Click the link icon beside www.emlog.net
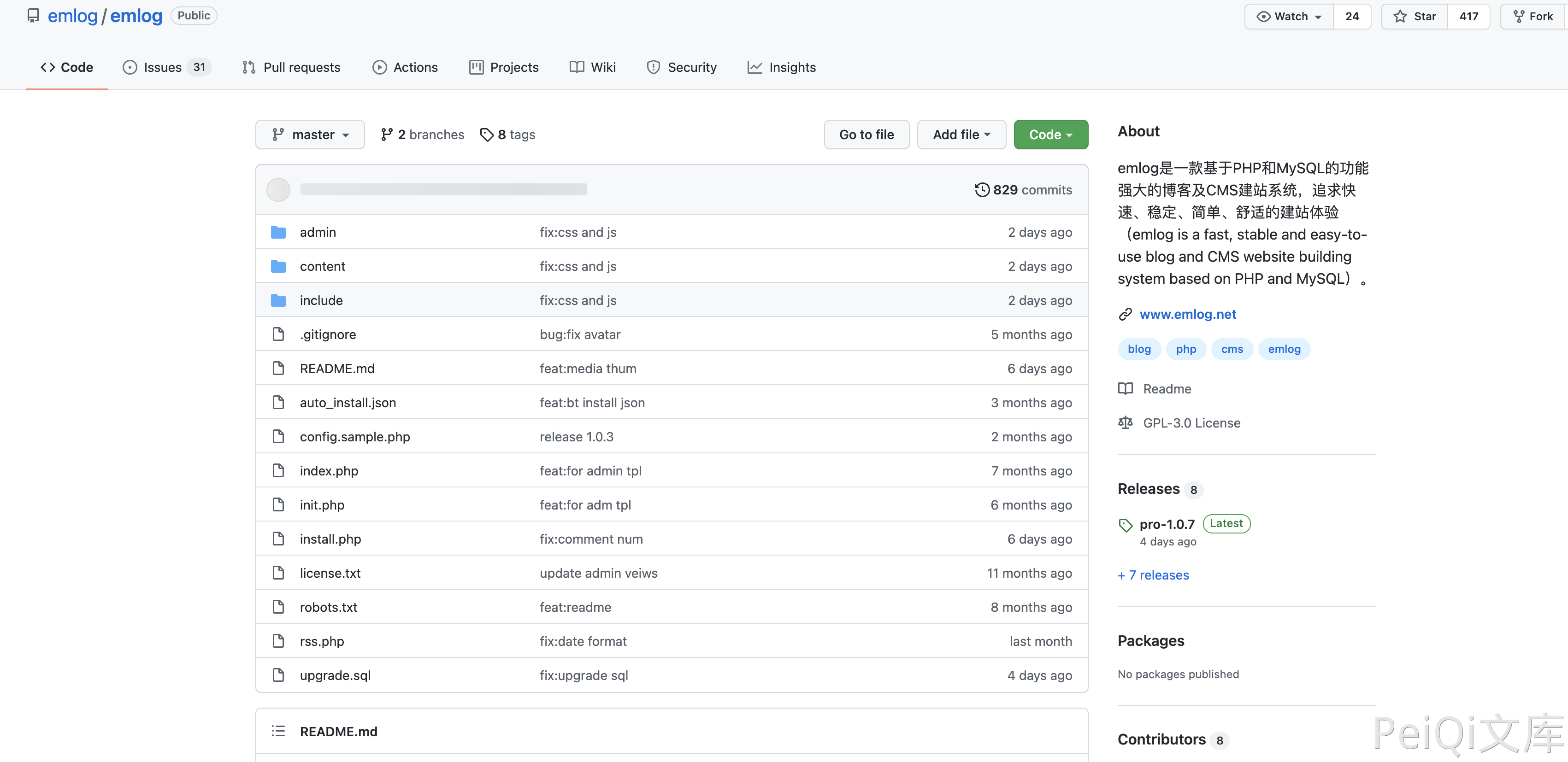The height and width of the screenshot is (762, 1568). [x=1125, y=314]
